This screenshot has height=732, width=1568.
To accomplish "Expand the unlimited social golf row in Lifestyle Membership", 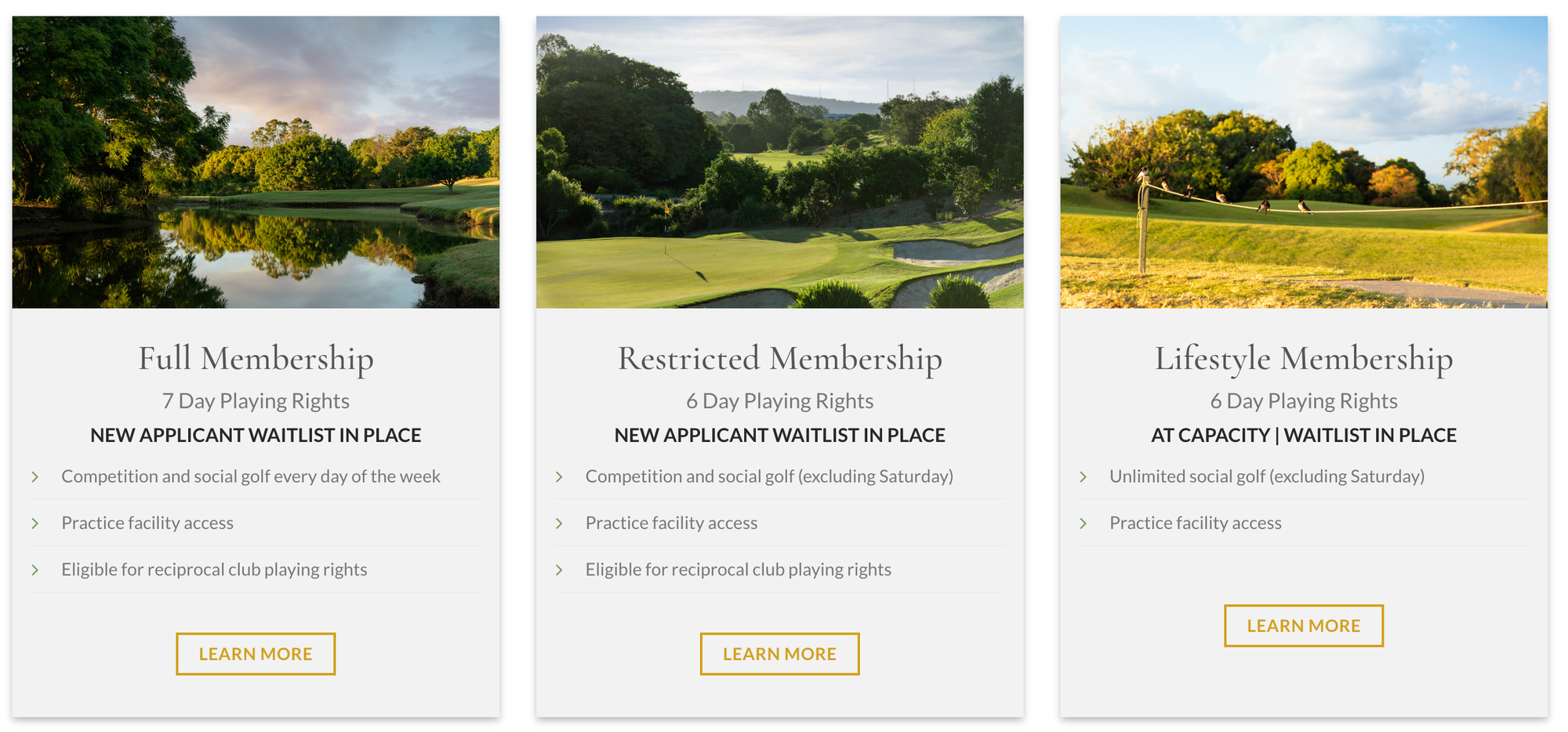I will (1266, 476).
